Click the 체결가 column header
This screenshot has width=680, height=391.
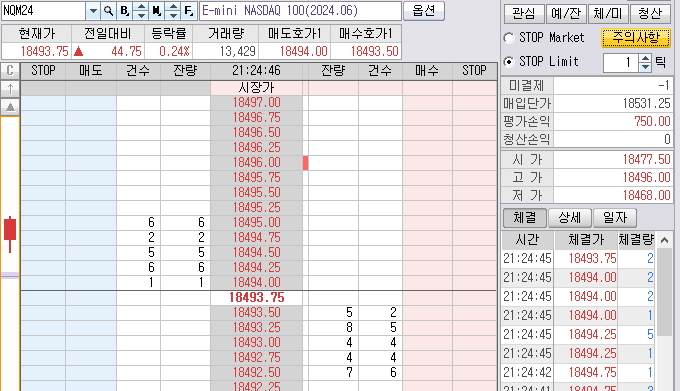(x=586, y=240)
